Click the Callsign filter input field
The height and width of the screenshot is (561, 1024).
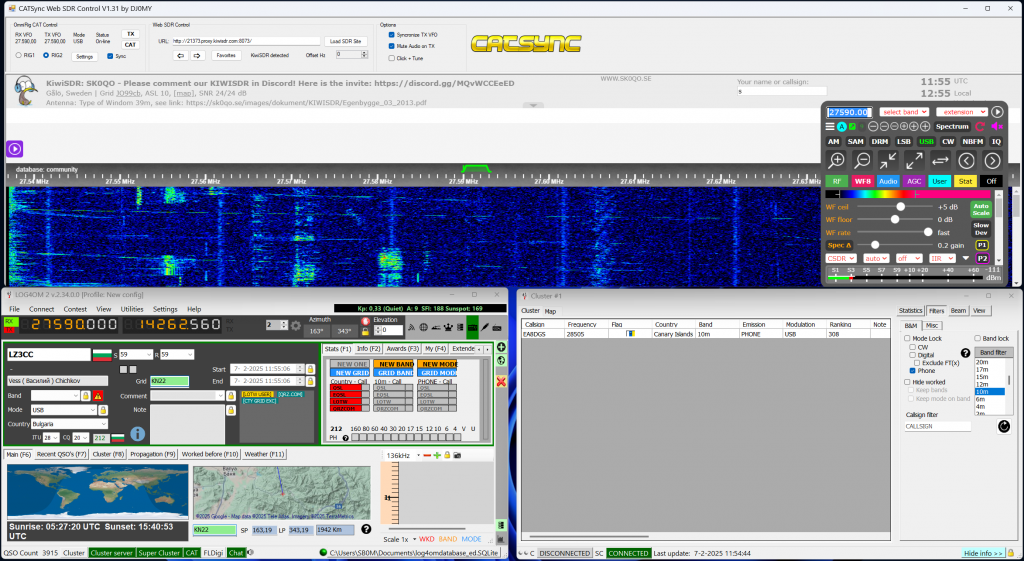(937, 426)
